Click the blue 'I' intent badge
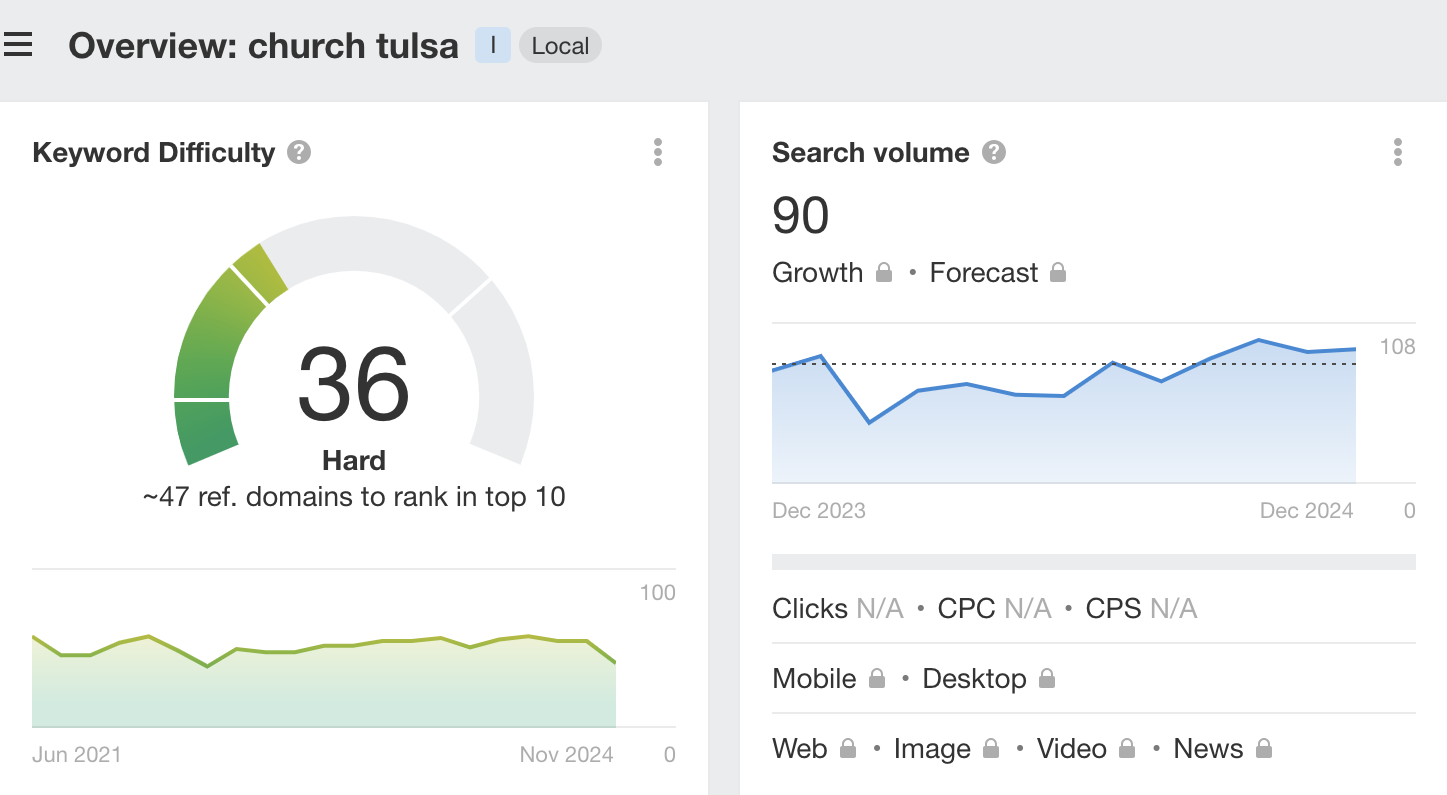 pyautogui.click(x=492, y=46)
